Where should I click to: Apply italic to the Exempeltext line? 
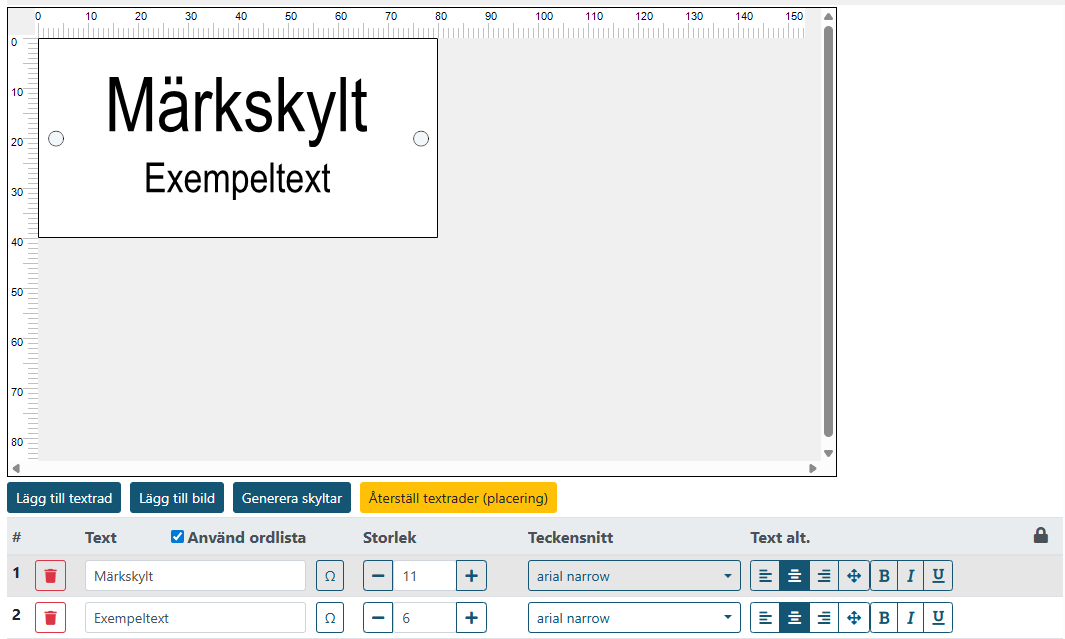(911, 617)
